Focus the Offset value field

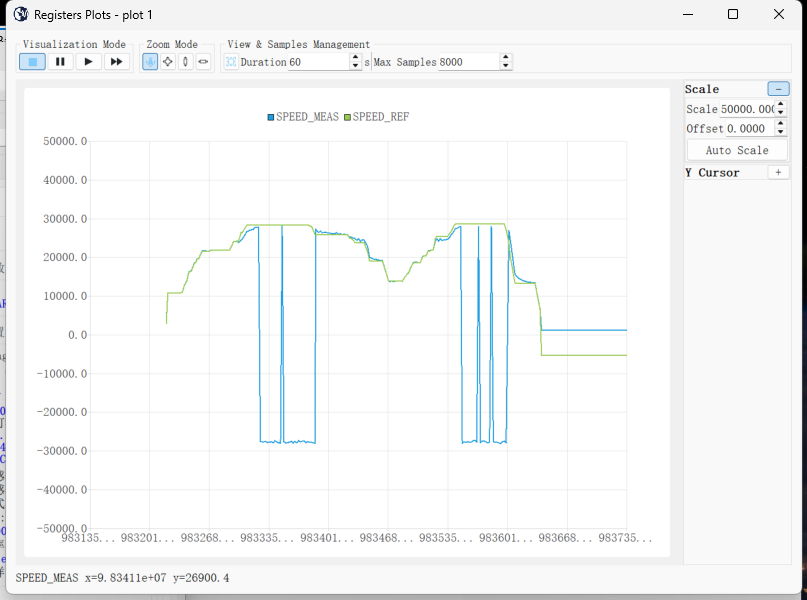(750, 129)
